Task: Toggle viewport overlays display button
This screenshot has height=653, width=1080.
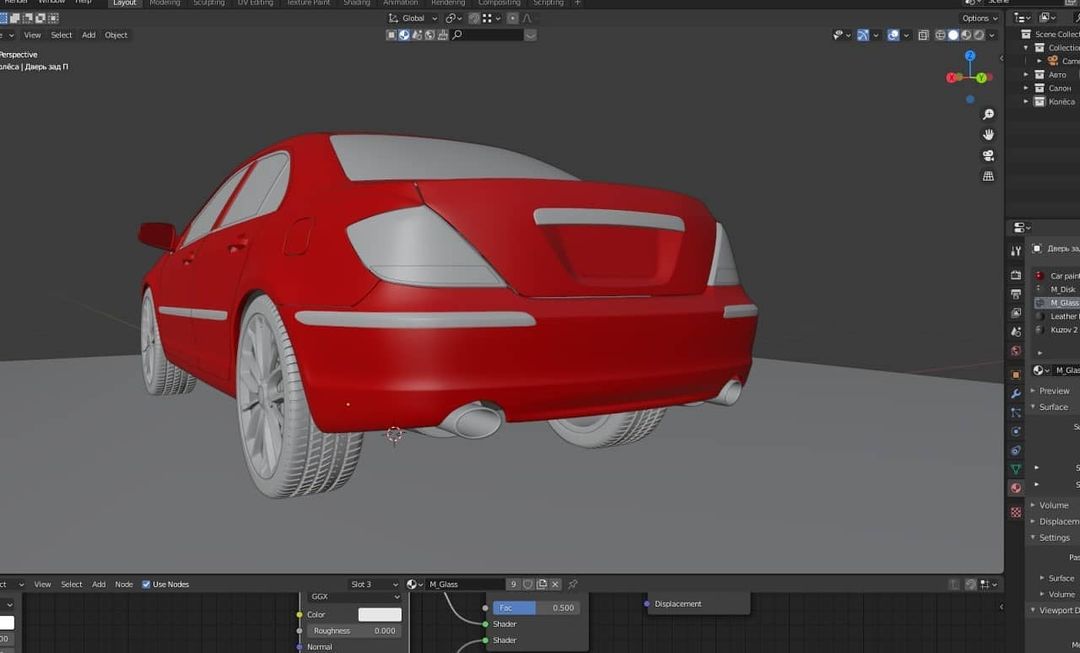Action: (x=893, y=35)
